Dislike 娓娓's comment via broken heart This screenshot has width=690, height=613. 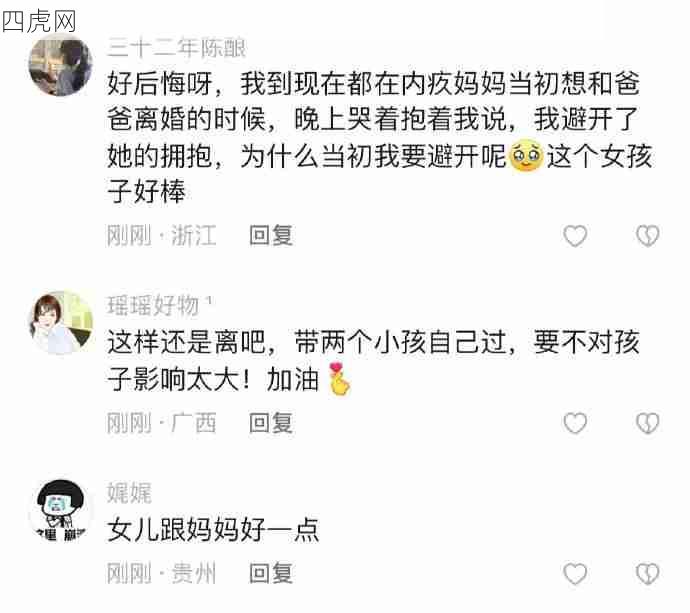[x=647, y=573]
